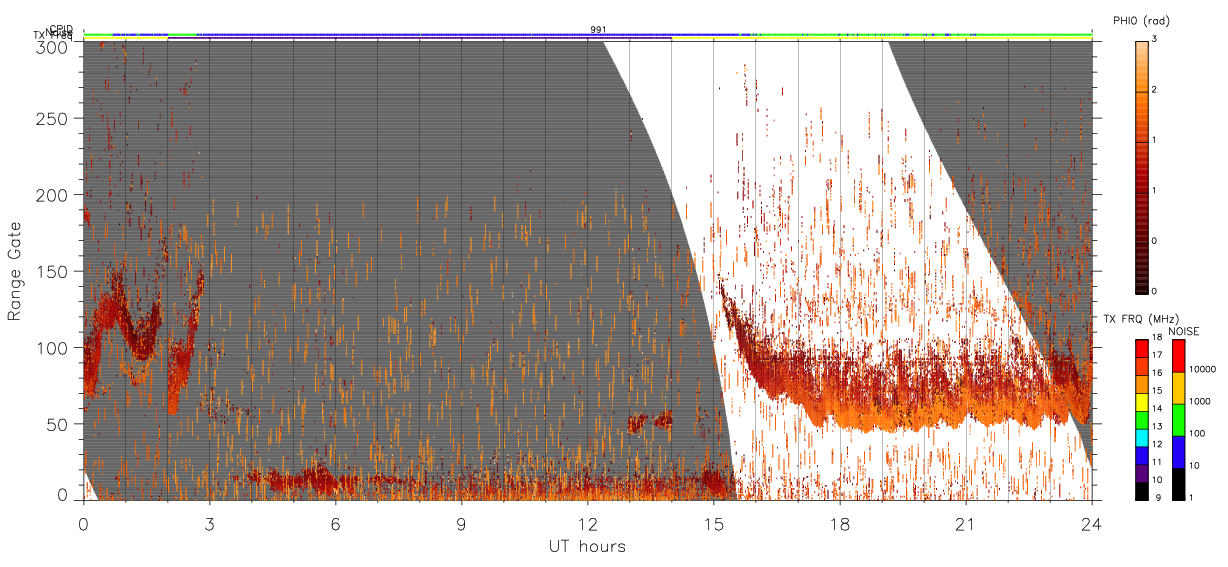
Task: Click the red swatch in NOISE legend
Action: (x=1178, y=356)
